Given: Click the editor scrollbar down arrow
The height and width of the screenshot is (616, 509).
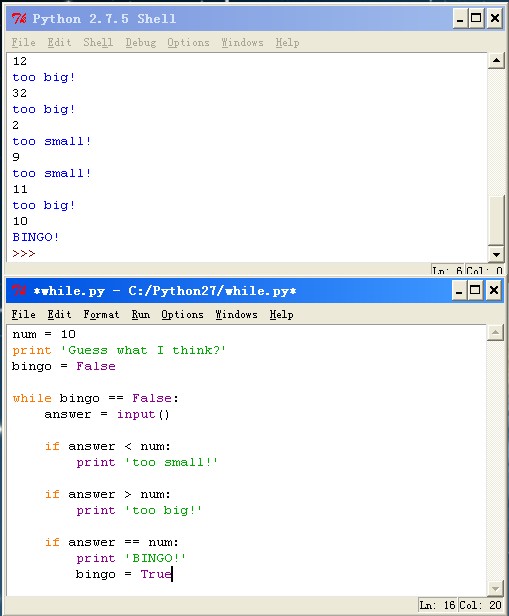Looking at the screenshot, I should click(x=495, y=588).
